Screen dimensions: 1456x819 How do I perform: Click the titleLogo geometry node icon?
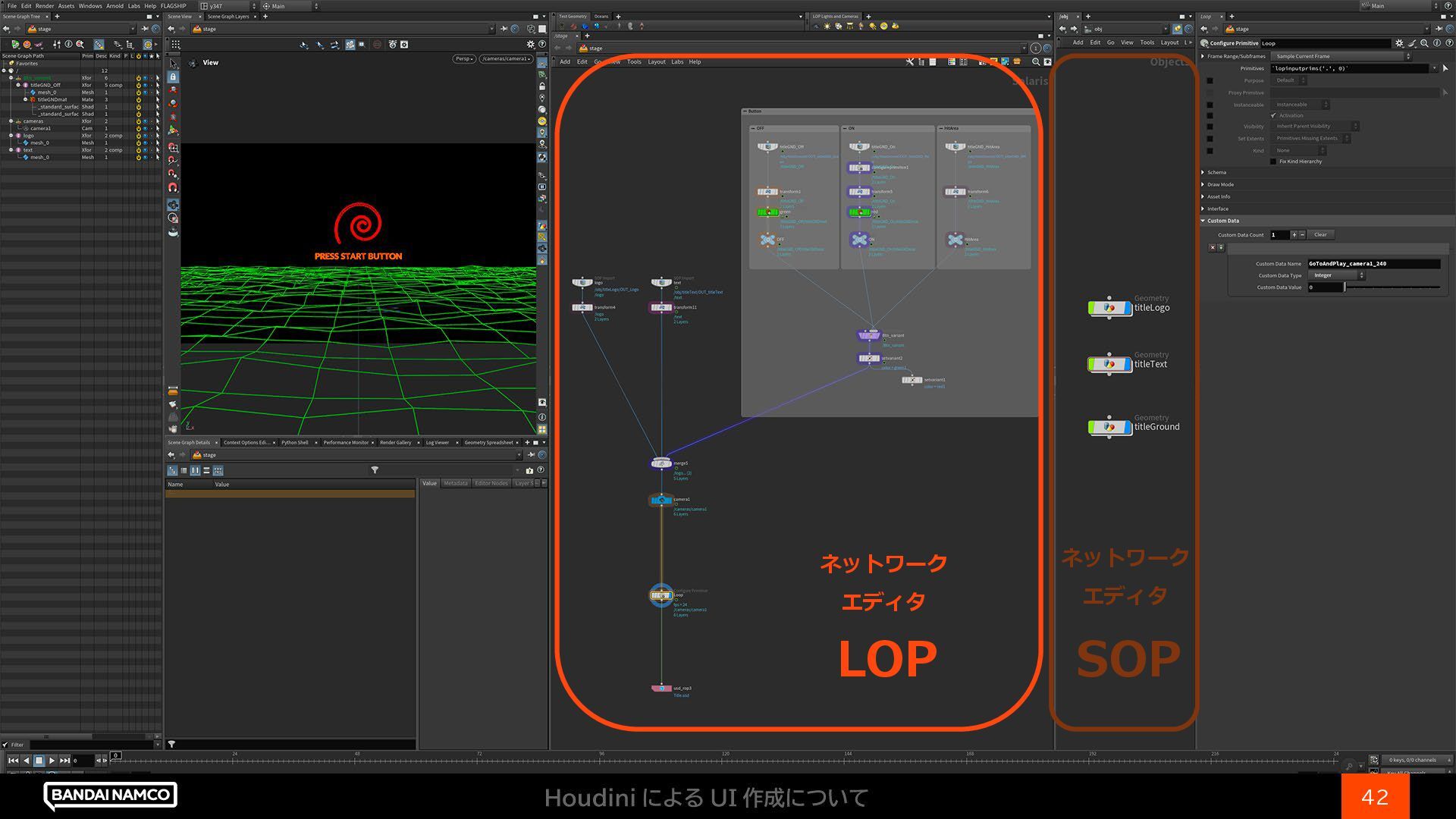point(1109,308)
